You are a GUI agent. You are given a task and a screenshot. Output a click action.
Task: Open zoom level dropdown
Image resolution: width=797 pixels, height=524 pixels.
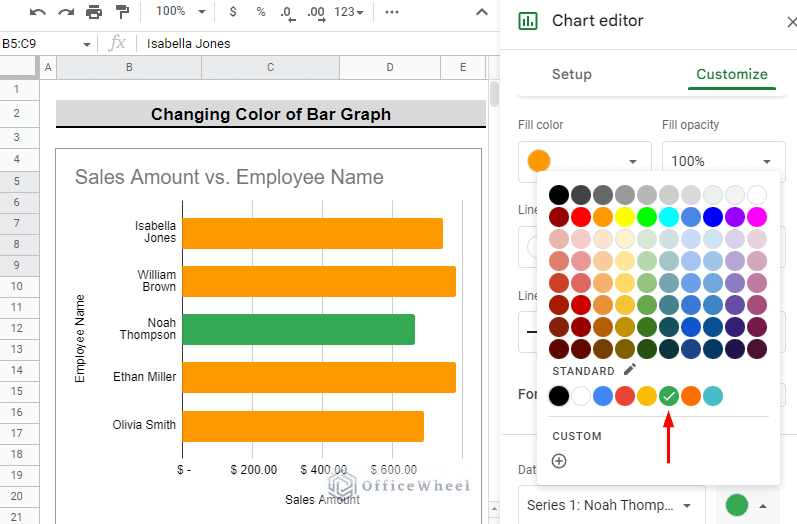[x=180, y=12]
